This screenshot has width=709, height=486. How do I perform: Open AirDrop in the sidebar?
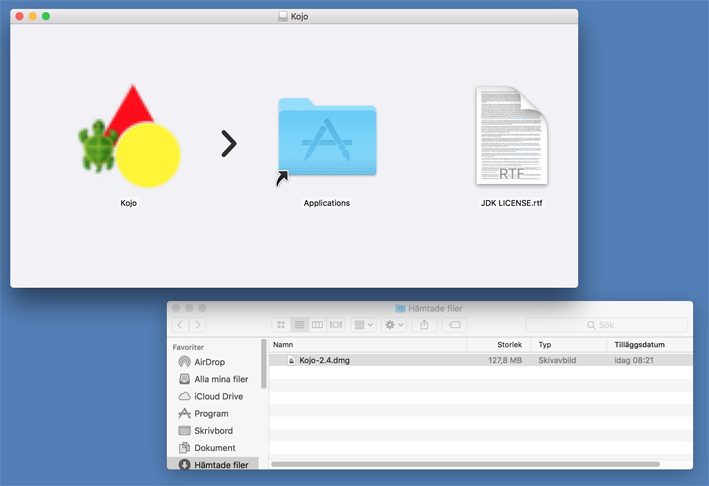tap(209, 362)
